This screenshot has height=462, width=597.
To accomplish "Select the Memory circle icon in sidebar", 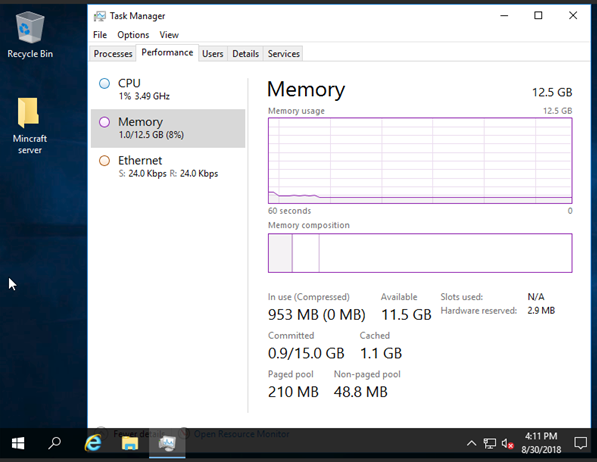I will click(104, 122).
